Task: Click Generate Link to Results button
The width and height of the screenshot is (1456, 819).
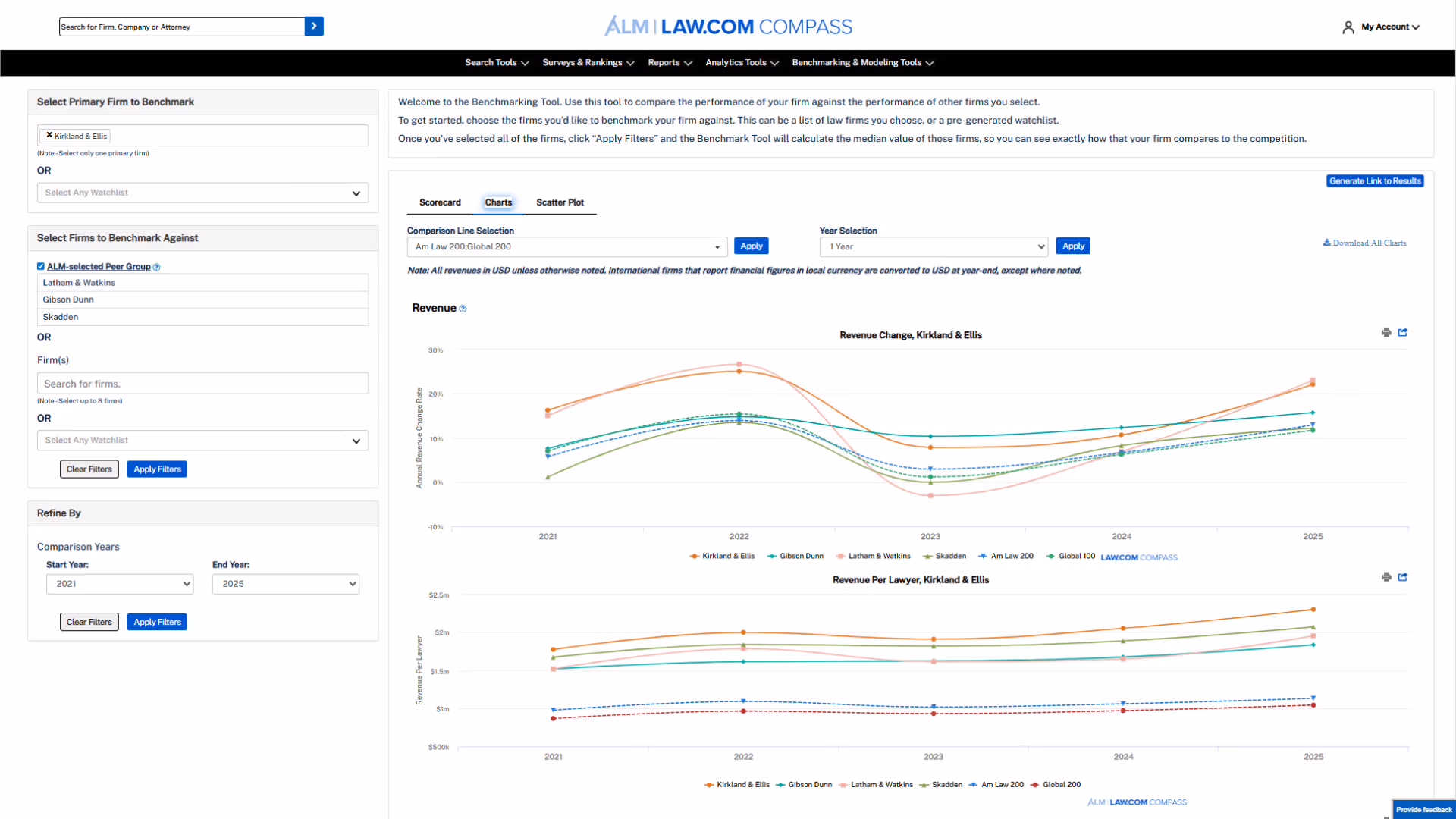Action: click(1375, 181)
